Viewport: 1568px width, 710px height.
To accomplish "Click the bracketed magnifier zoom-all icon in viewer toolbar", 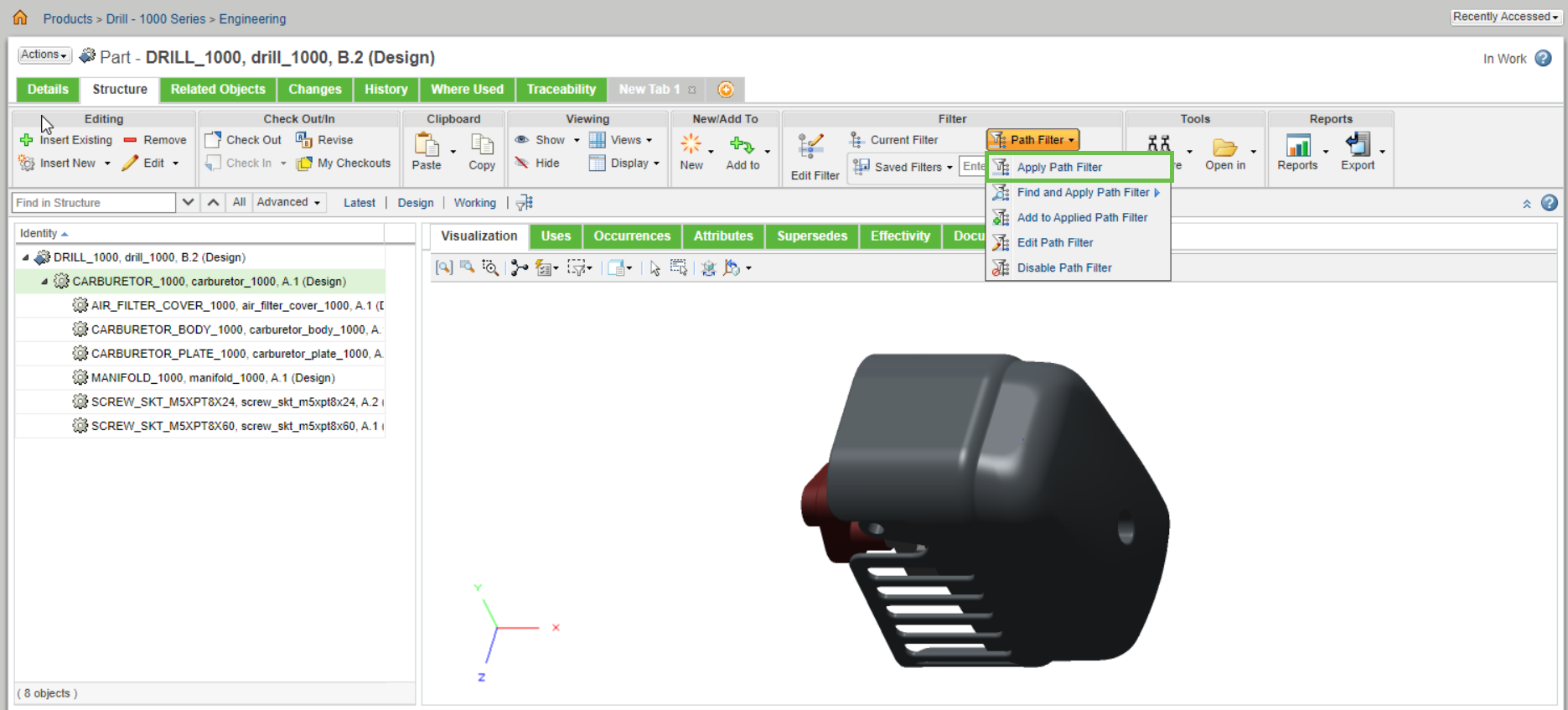I will [x=444, y=267].
